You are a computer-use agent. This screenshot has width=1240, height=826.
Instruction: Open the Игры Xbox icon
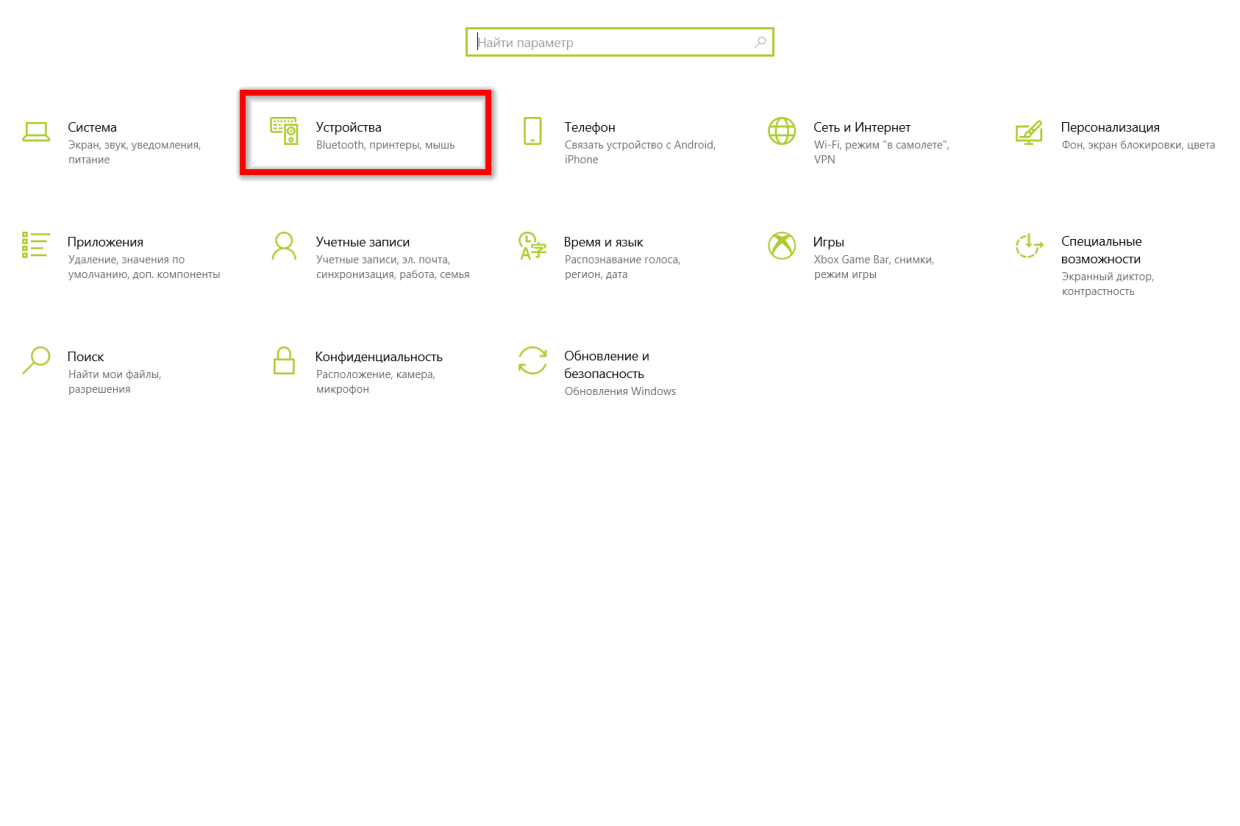point(781,245)
